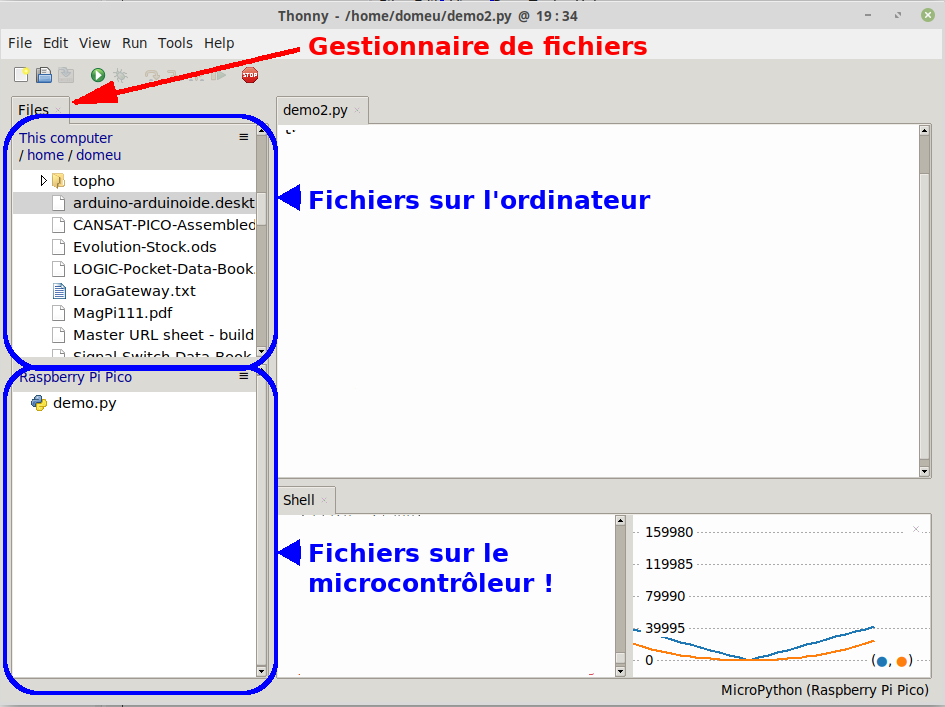The width and height of the screenshot is (945, 707).
Task: Select LoraGateway.txt file
Action: click(134, 291)
